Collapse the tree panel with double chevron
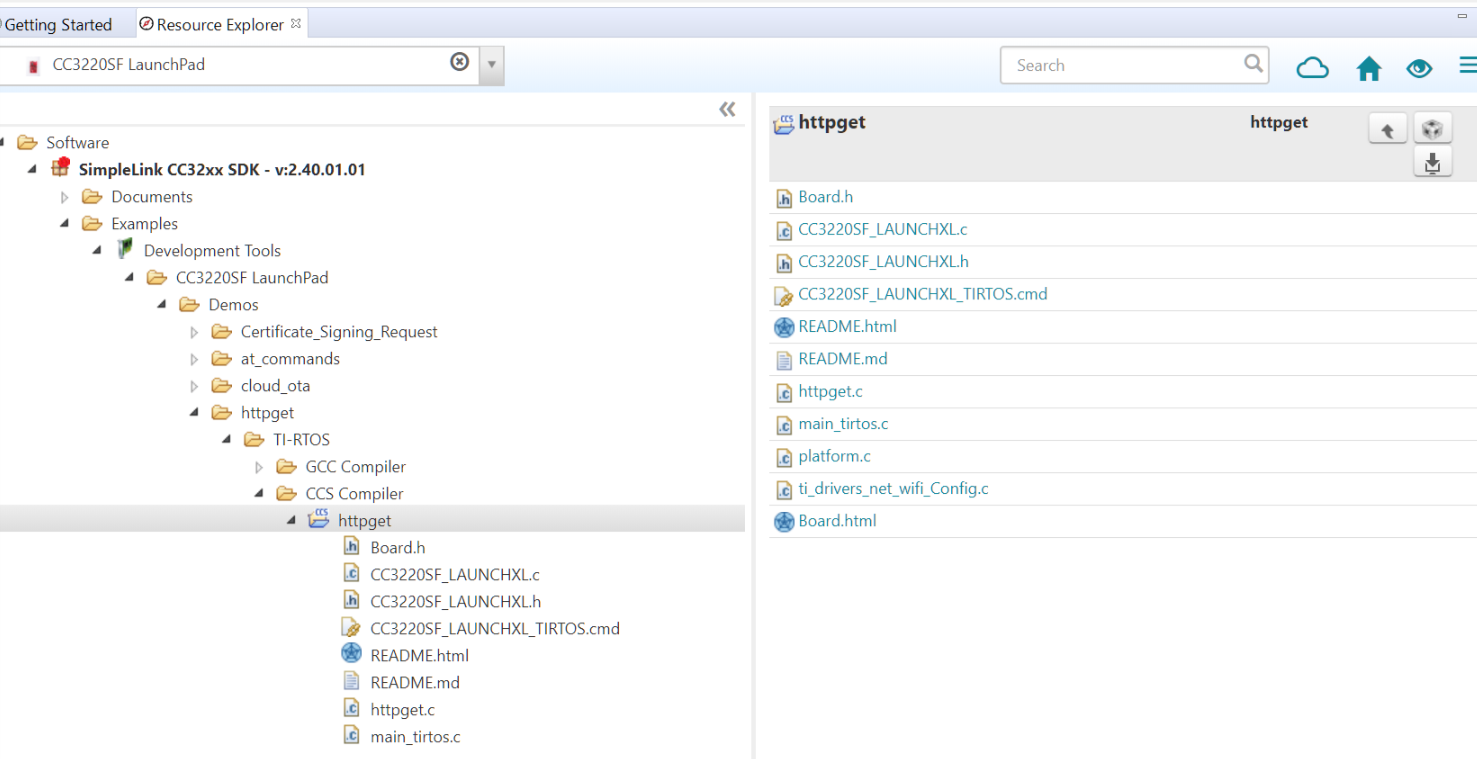 click(727, 109)
